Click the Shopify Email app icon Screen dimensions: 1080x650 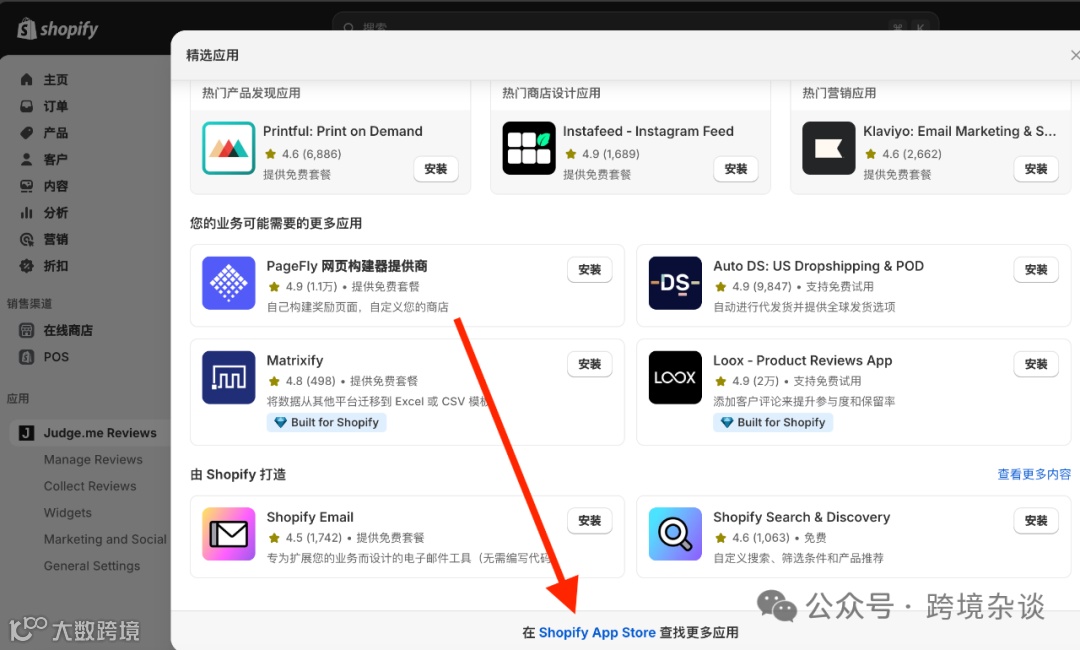(229, 534)
